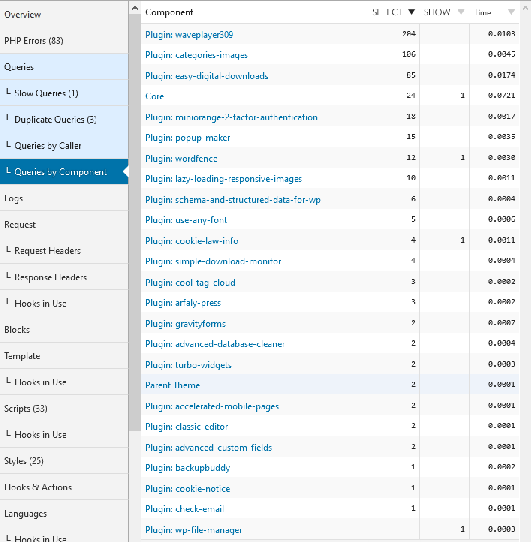Open the Languages panel
Image resolution: width=531 pixels, height=542 pixels.
point(64,513)
